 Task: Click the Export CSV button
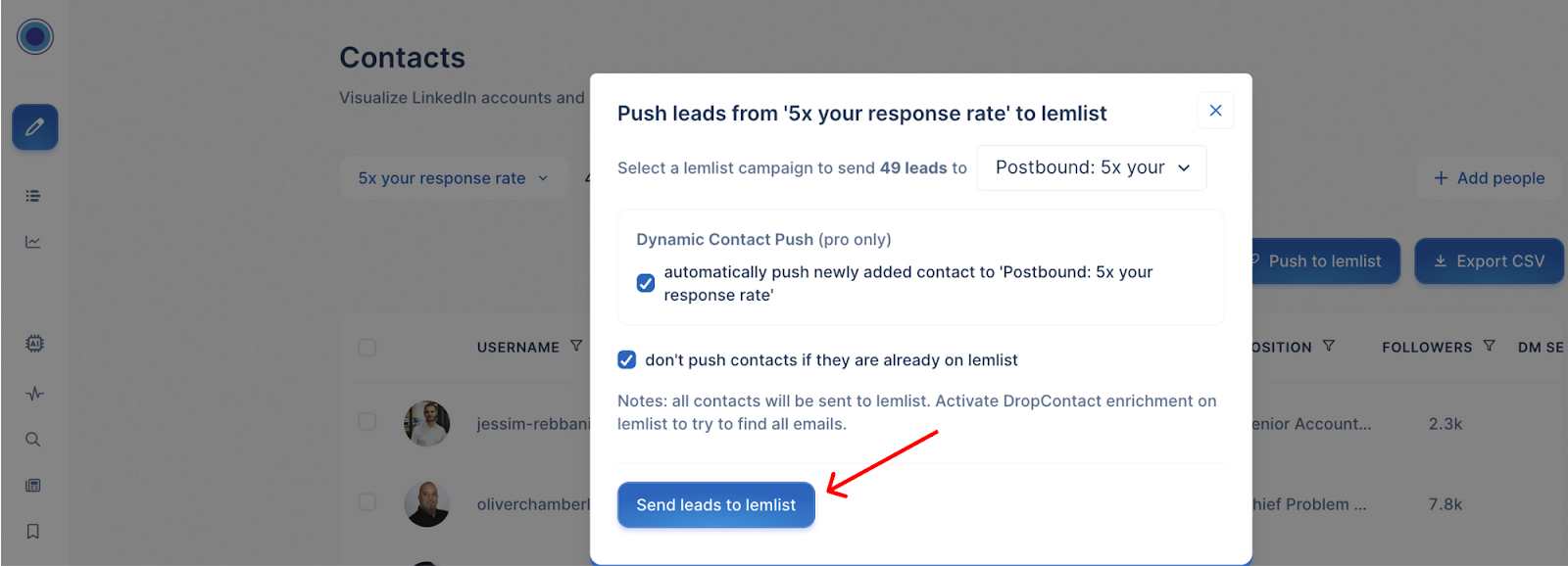[1489, 261]
